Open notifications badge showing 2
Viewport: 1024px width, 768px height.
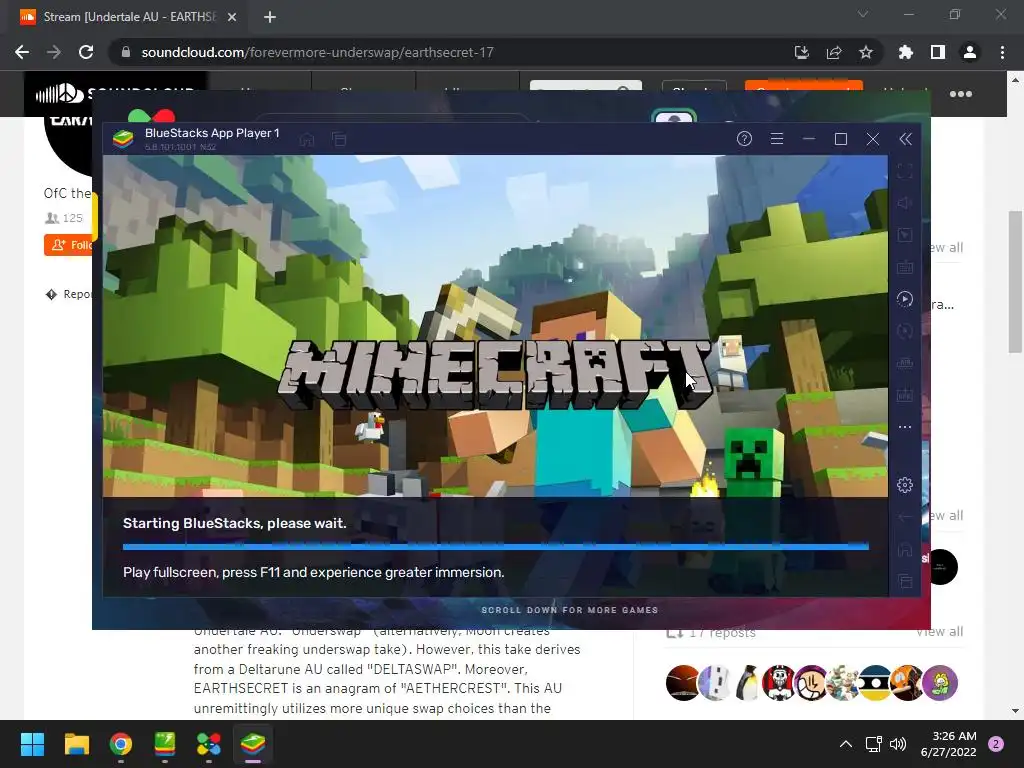[x=996, y=744]
